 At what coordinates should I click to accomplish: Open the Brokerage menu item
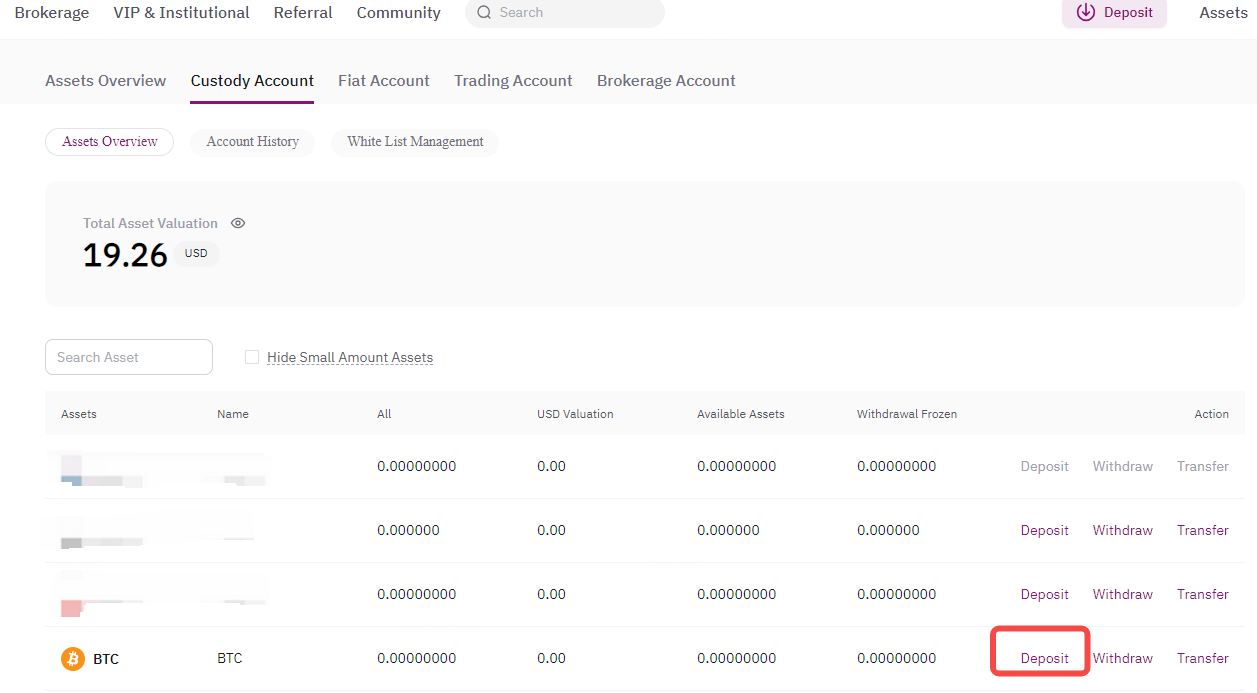pyautogui.click(x=52, y=12)
